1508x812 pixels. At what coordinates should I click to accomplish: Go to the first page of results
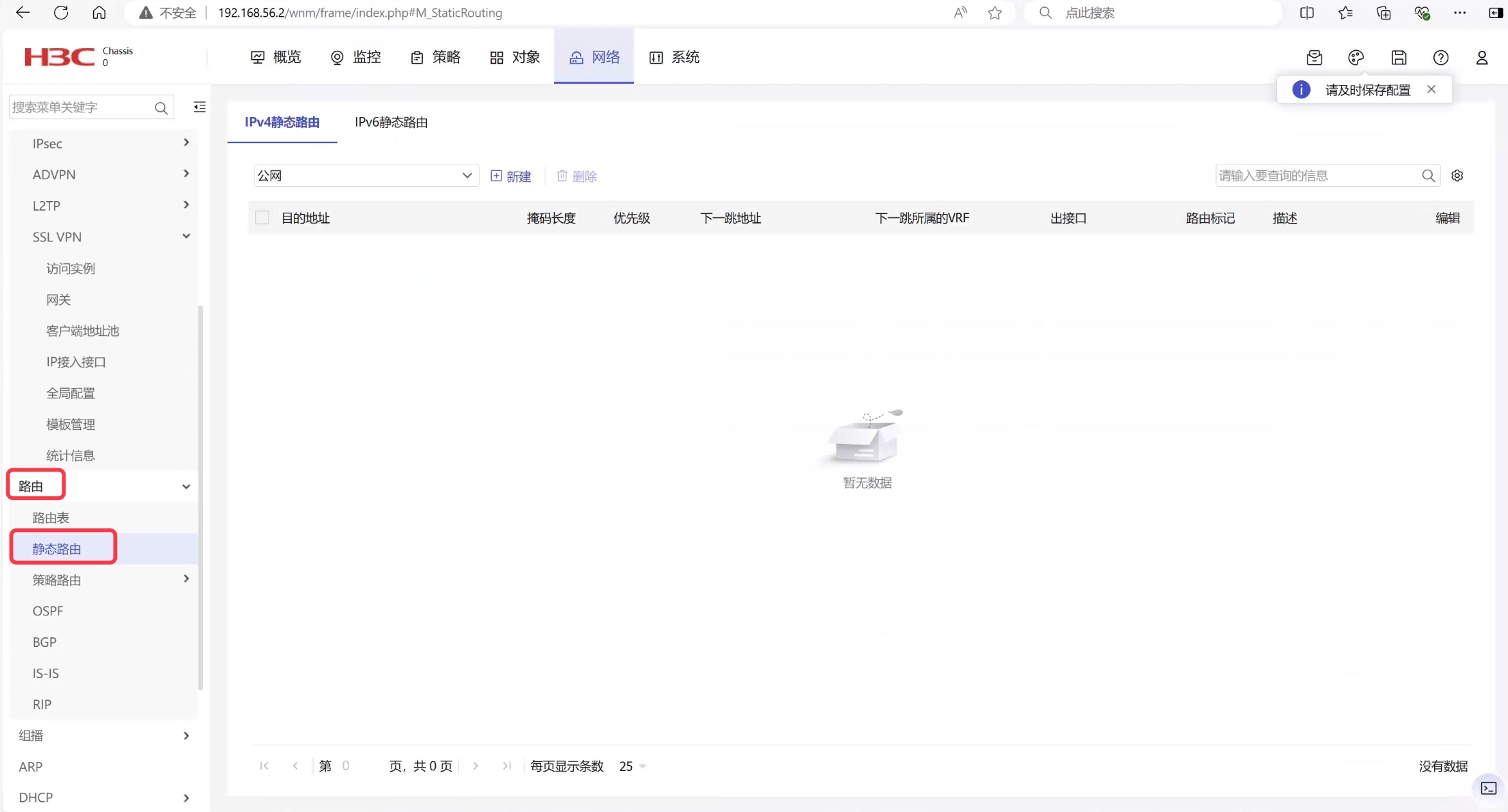pyautogui.click(x=264, y=766)
